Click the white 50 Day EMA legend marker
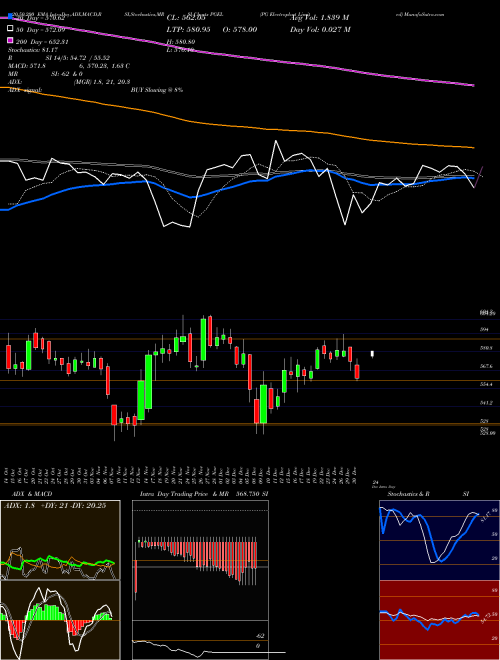The height and width of the screenshot is (660, 500). (x=10, y=29)
